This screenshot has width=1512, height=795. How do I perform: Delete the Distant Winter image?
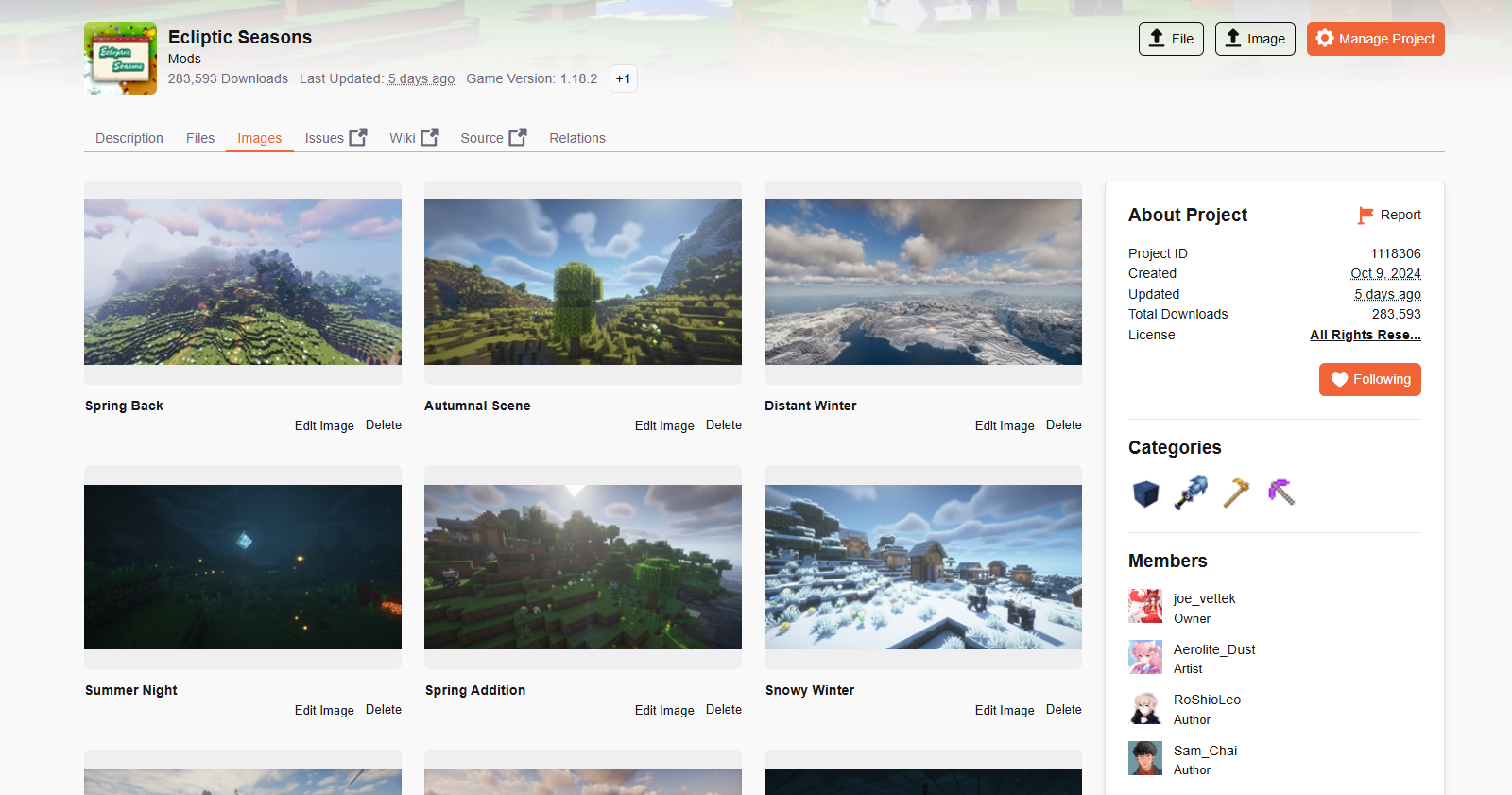tap(1063, 425)
